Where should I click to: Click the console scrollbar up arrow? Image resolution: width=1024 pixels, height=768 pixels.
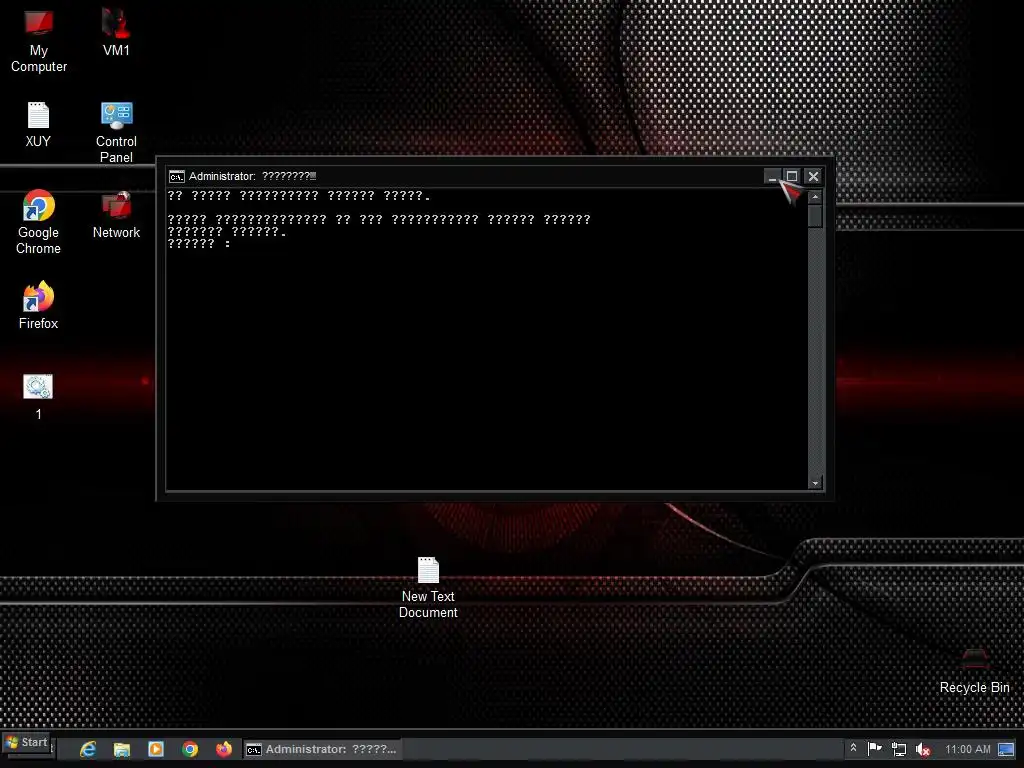pos(815,197)
